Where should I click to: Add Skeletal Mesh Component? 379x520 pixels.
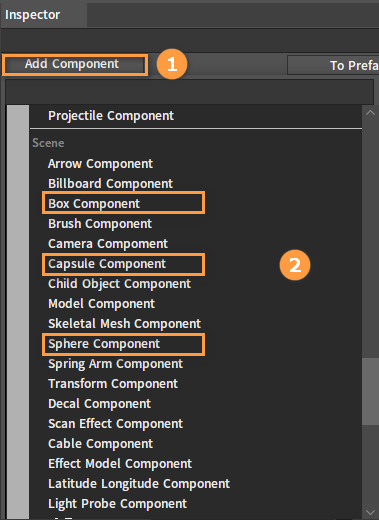coord(124,324)
